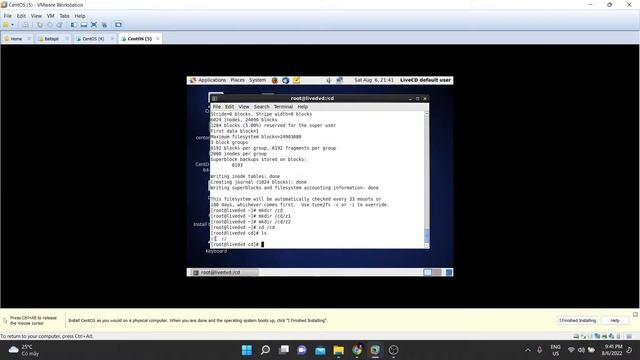Viewport: 640px width, 360px height.
Task: Open the snapshot manager icon
Action: coord(59,25)
